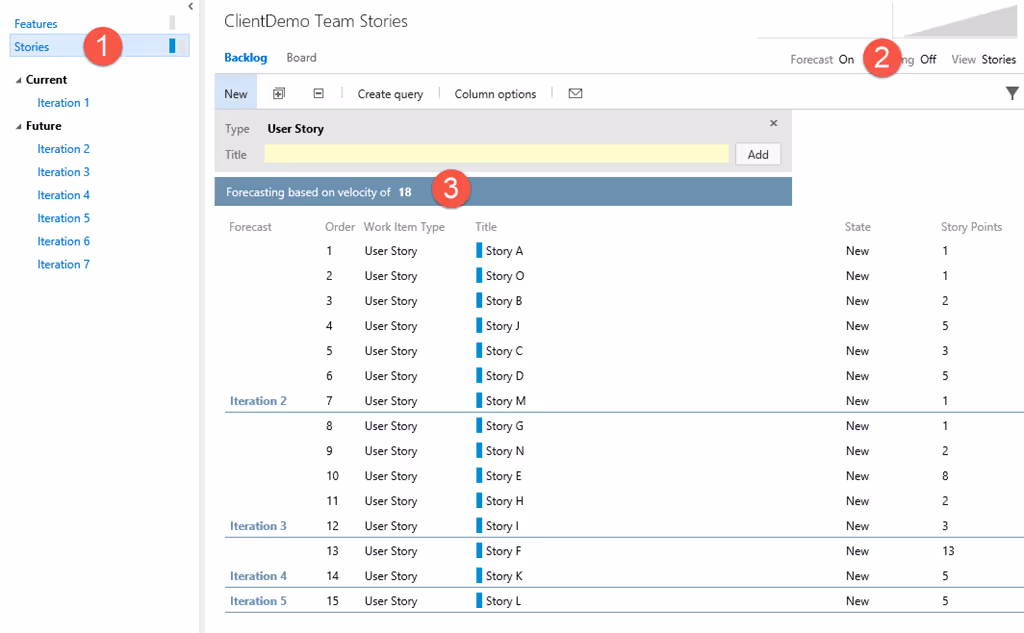Select Story N row title
This screenshot has width=1024, height=633.
coord(505,451)
